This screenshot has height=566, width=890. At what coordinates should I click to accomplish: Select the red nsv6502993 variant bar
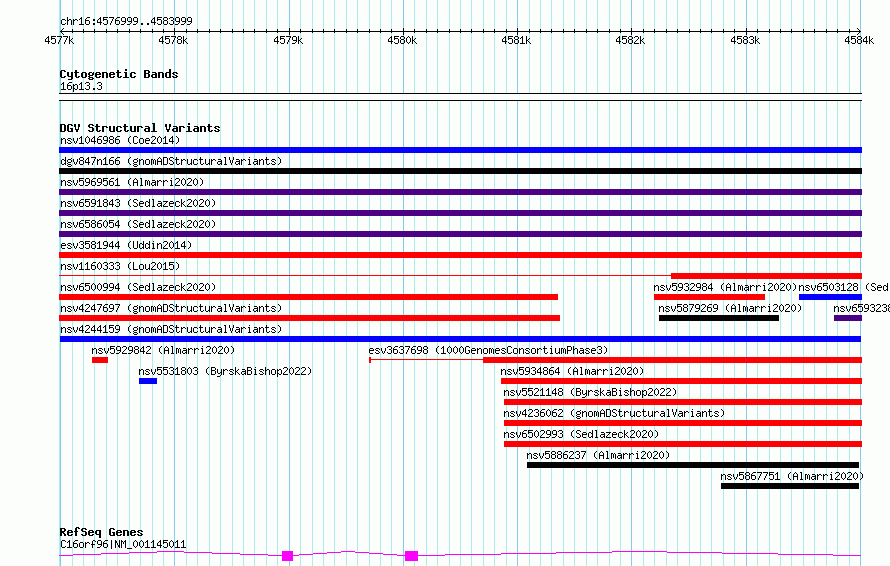[683, 444]
